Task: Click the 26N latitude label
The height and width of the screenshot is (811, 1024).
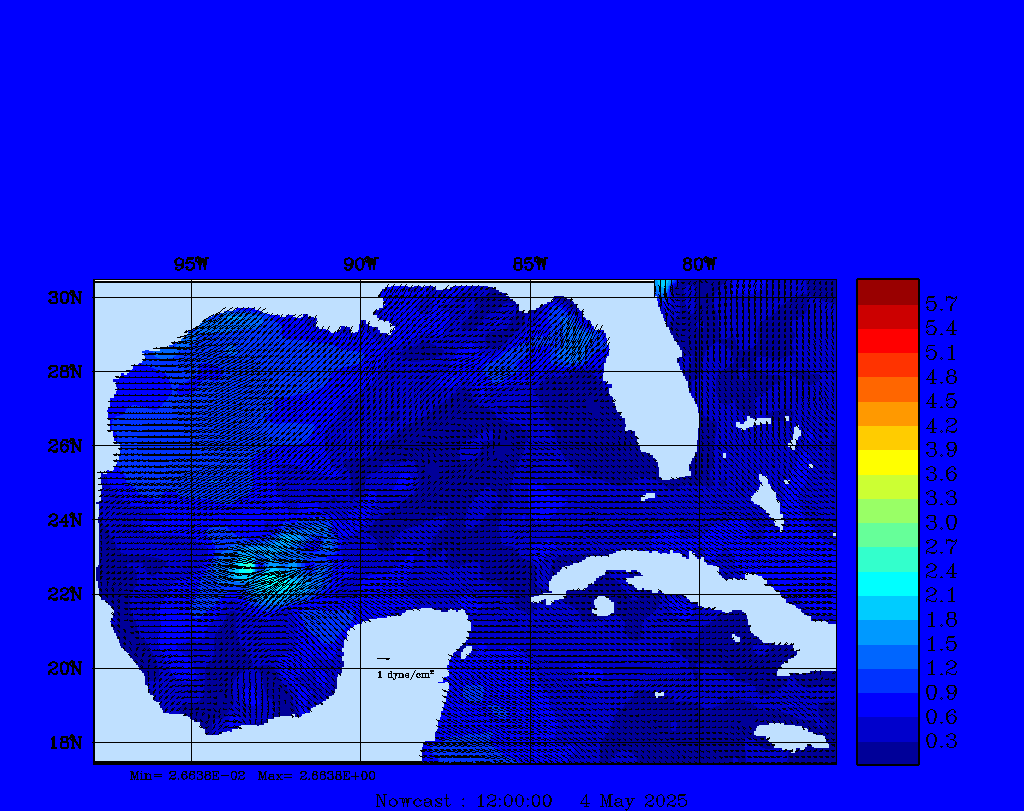Action: click(65, 446)
